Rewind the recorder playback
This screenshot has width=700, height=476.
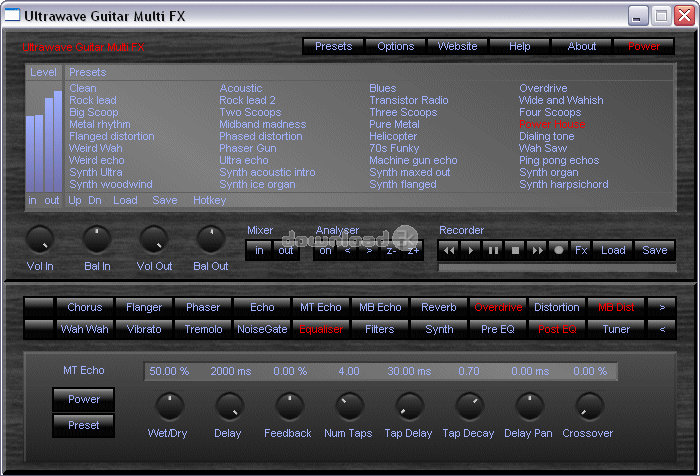(x=449, y=251)
